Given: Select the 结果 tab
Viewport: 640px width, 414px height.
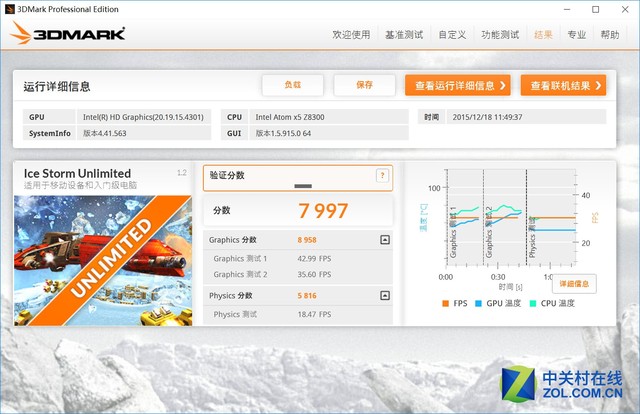Looking at the screenshot, I should pyautogui.click(x=543, y=35).
